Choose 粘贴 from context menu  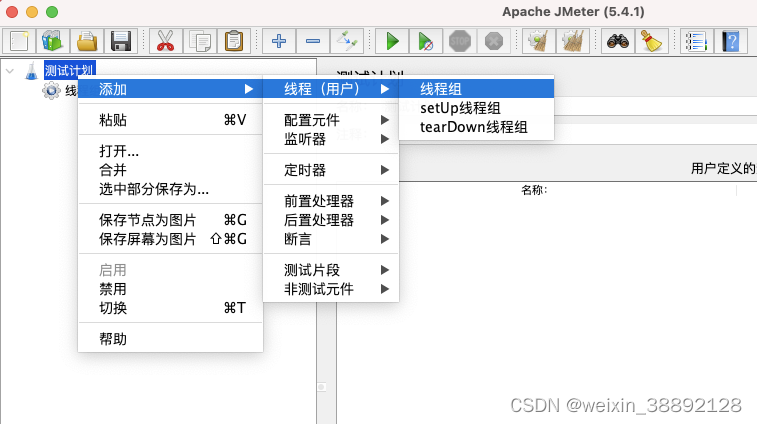pyautogui.click(x=170, y=120)
